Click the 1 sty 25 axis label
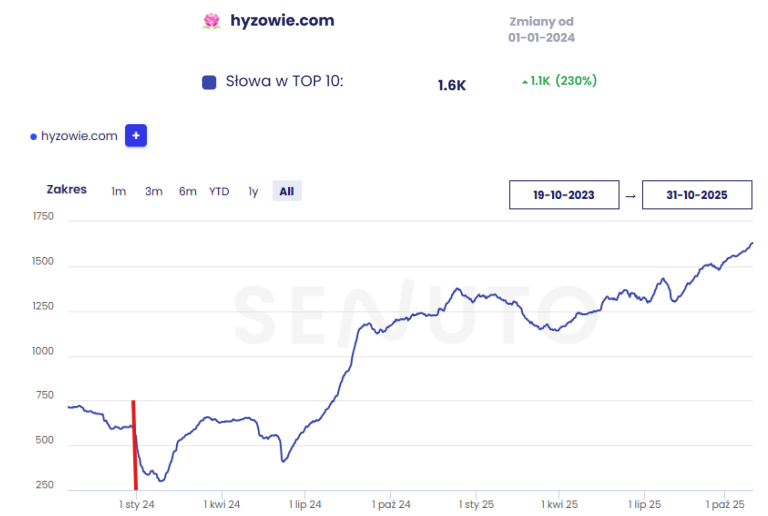Image resolution: width=768 pixels, height=516 pixels. 476,504
